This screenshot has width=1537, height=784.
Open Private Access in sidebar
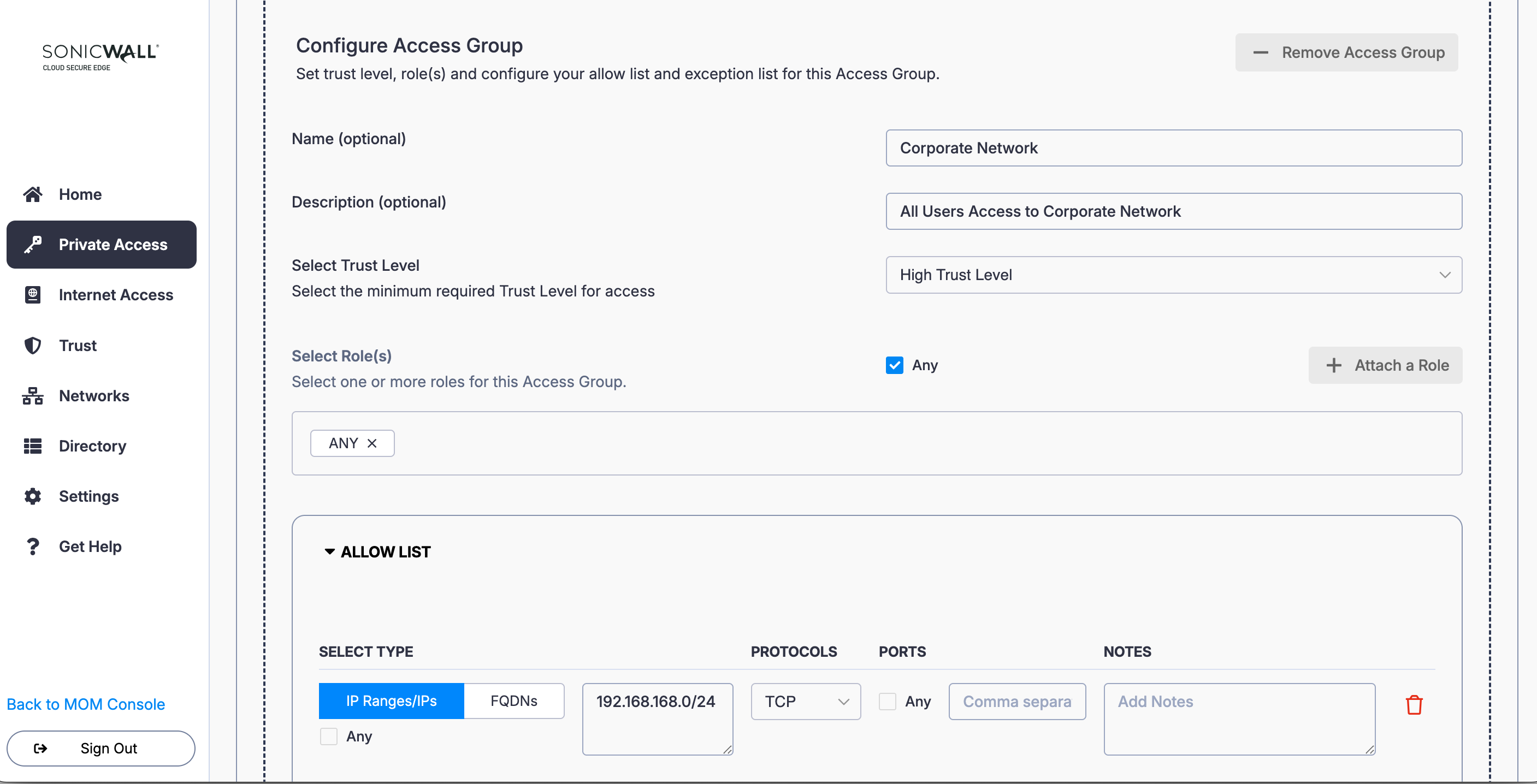pos(102,245)
